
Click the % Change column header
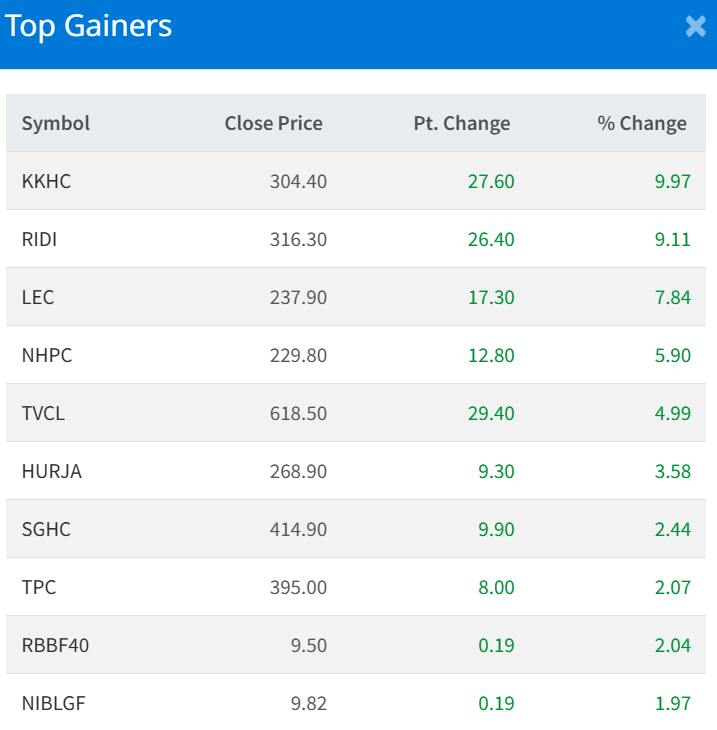(x=642, y=123)
